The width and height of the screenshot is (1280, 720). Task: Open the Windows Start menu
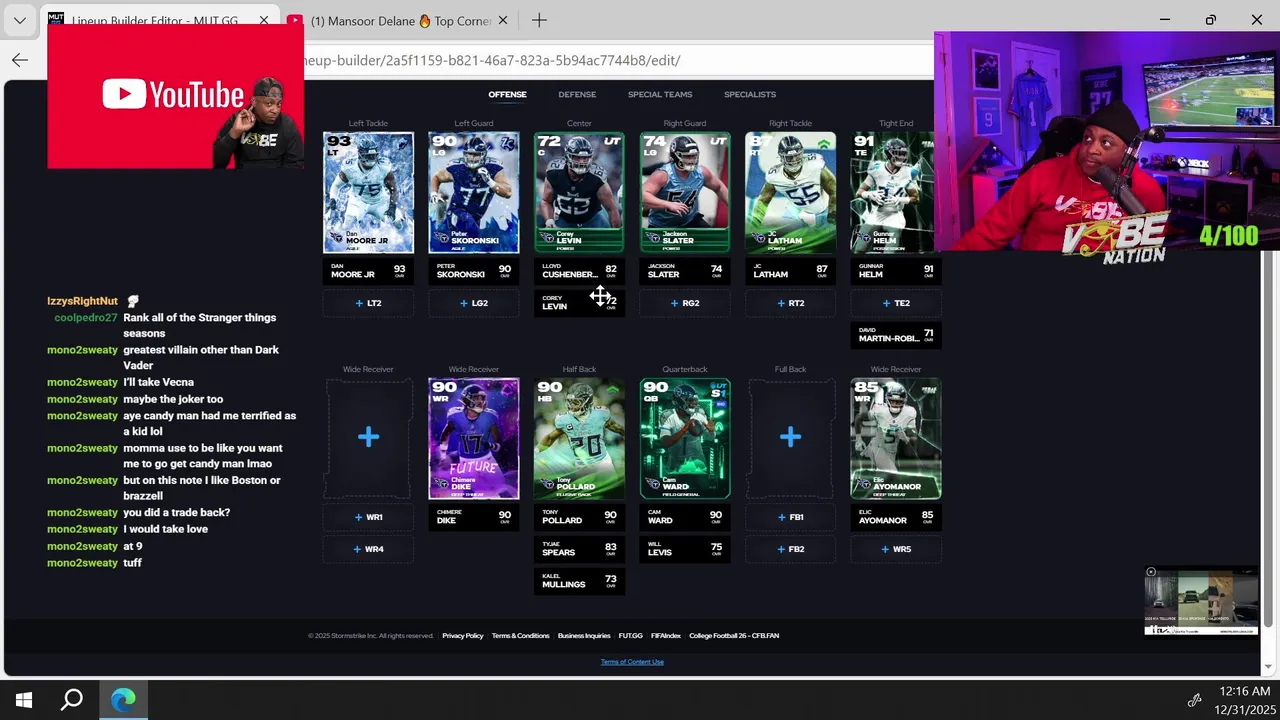click(24, 700)
